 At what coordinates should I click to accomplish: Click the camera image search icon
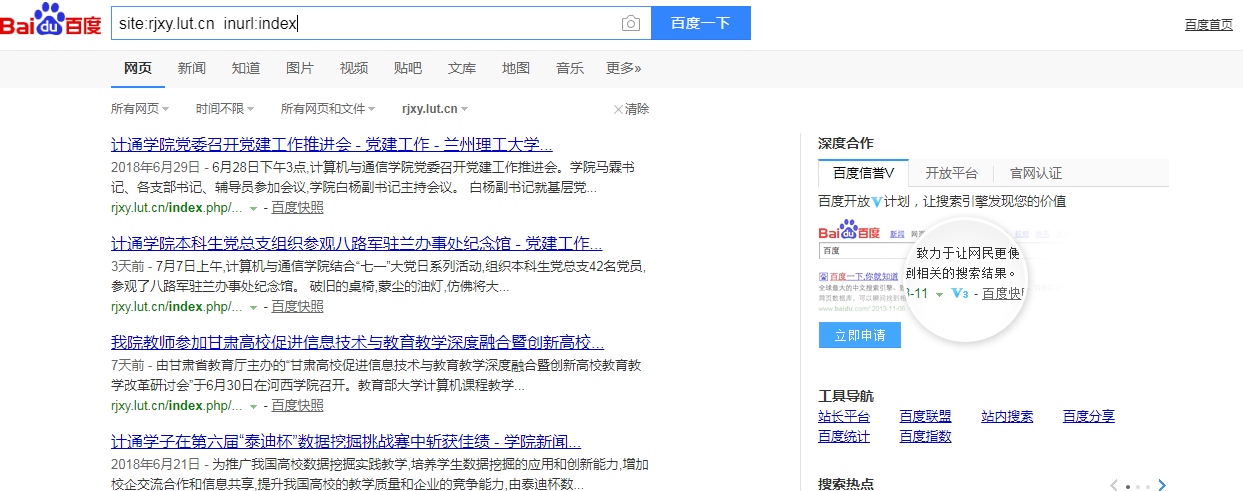click(630, 23)
